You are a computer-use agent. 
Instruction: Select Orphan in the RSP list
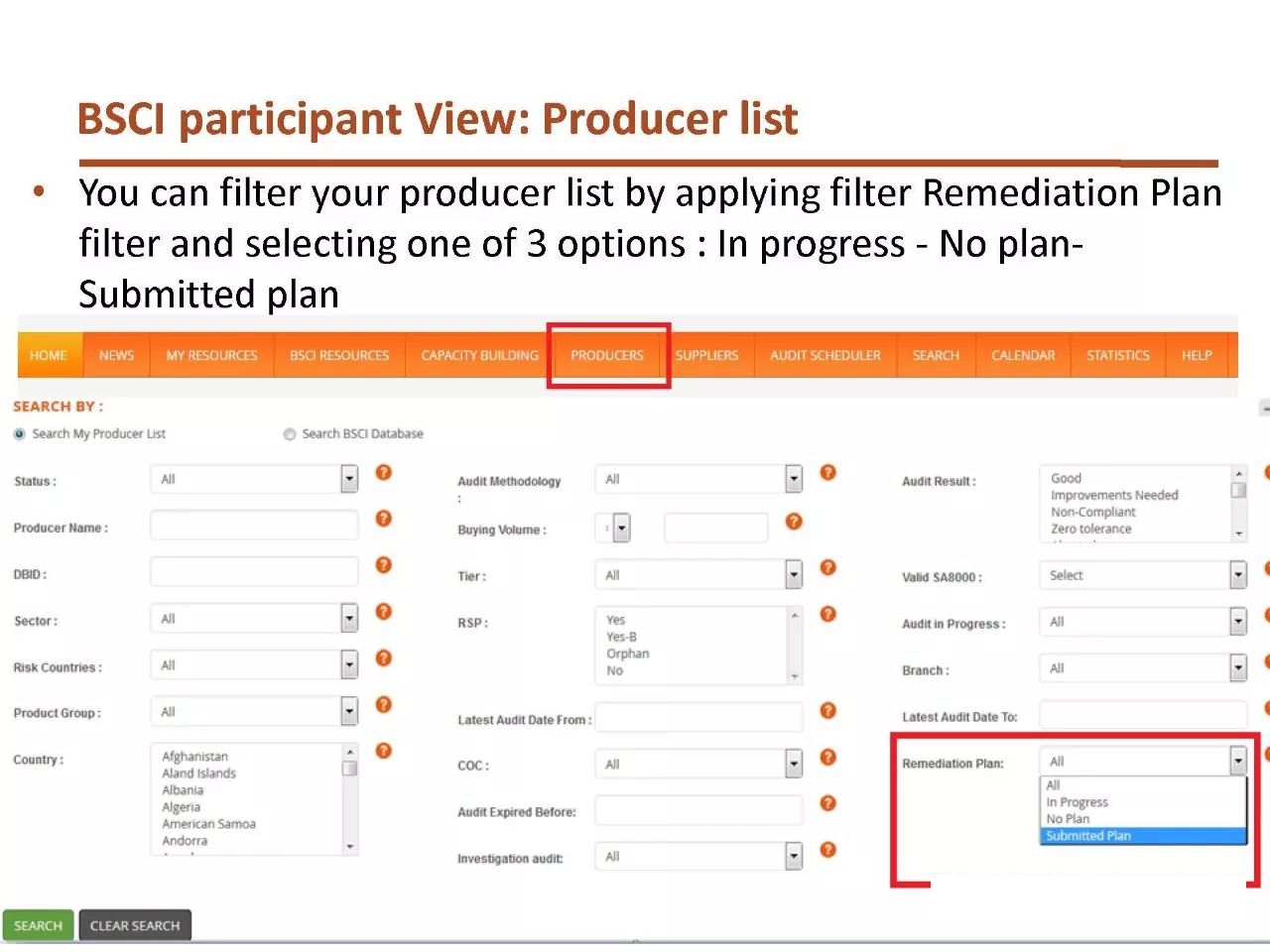(x=628, y=654)
